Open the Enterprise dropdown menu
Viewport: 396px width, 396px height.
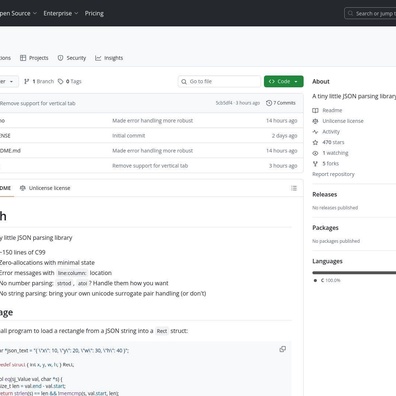coord(61,13)
